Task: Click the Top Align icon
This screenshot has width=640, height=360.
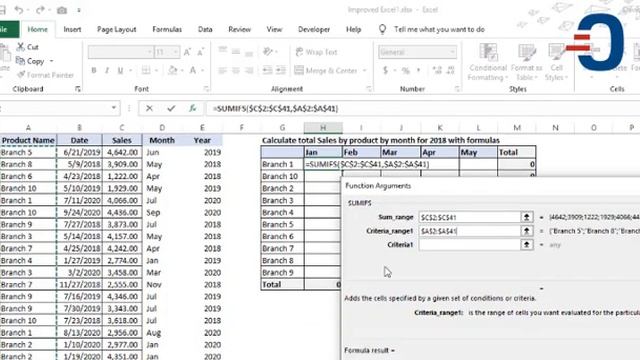Action: point(222,51)
